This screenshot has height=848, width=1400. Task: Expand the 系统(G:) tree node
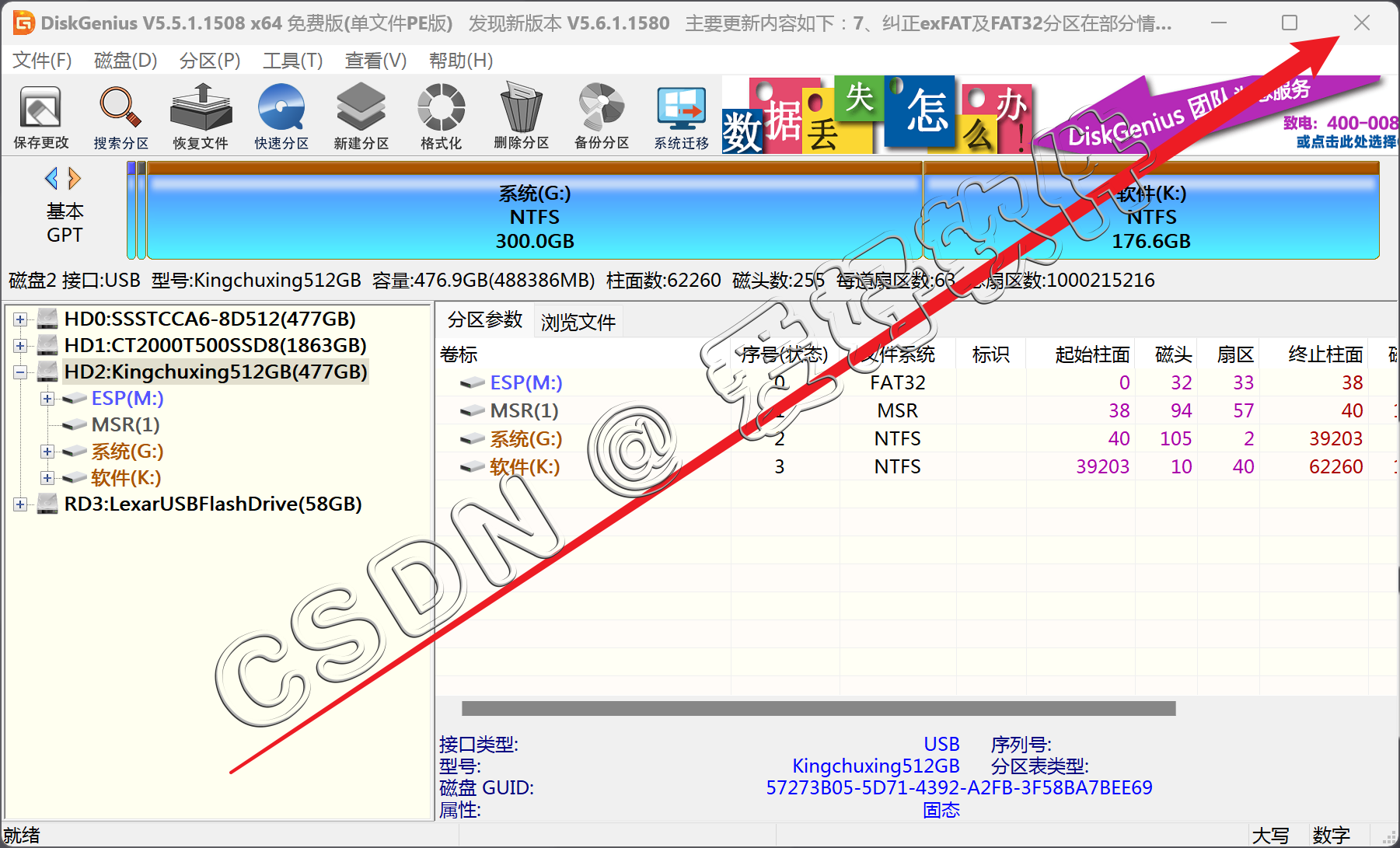coord(47,452)
